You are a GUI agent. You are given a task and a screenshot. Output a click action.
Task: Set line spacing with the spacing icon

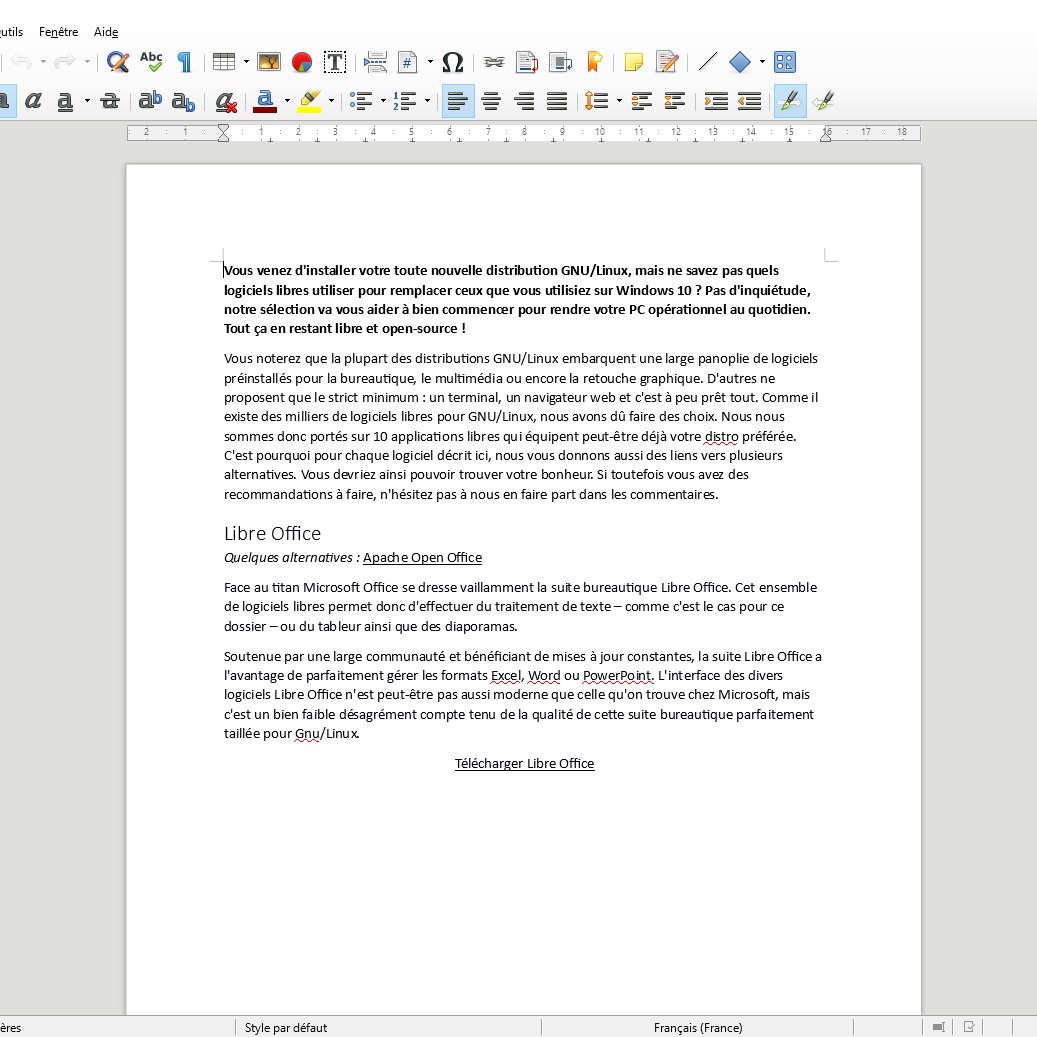(x=597, y=101)
